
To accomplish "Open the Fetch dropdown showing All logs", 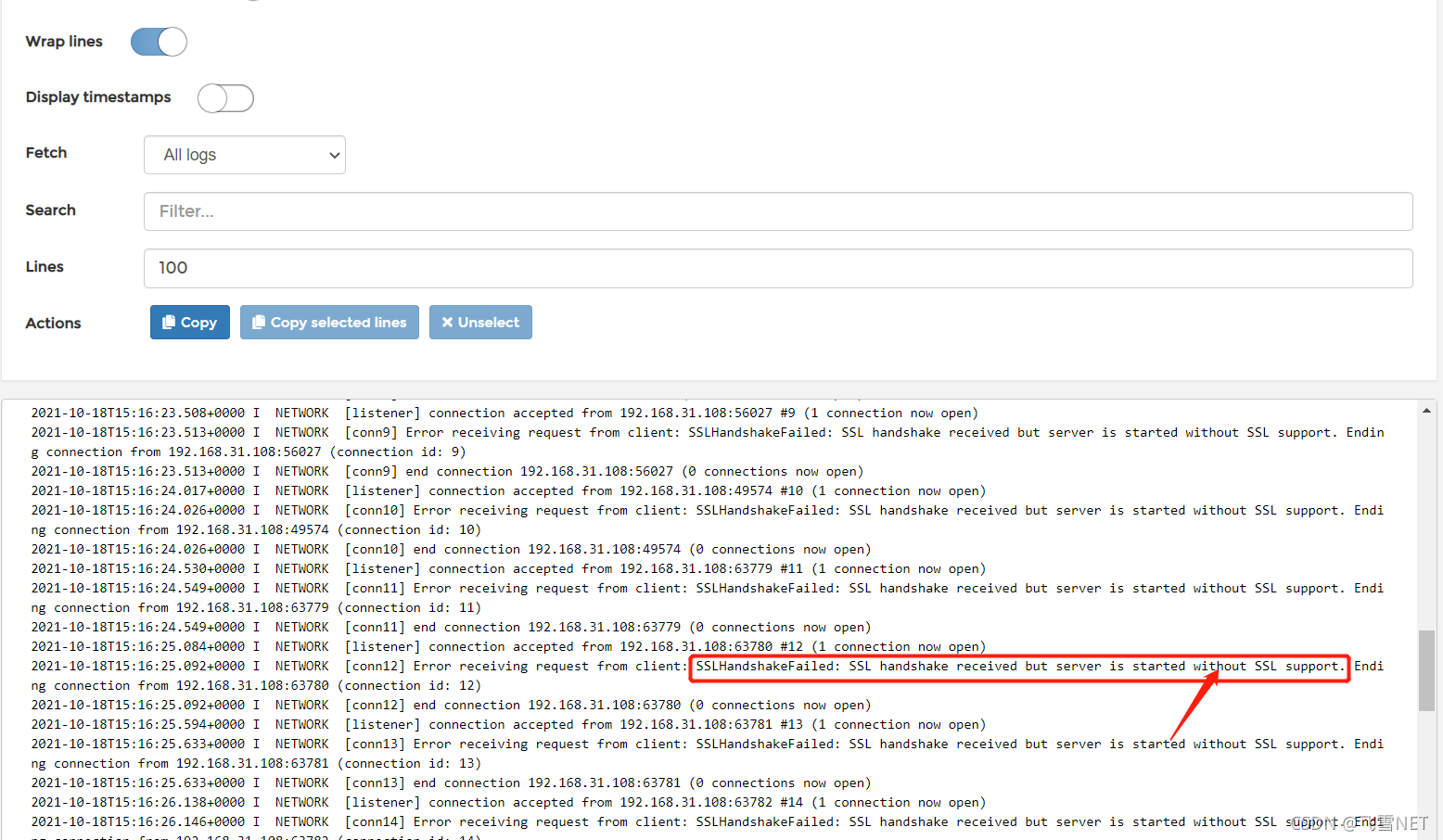I will click(244, 155).
